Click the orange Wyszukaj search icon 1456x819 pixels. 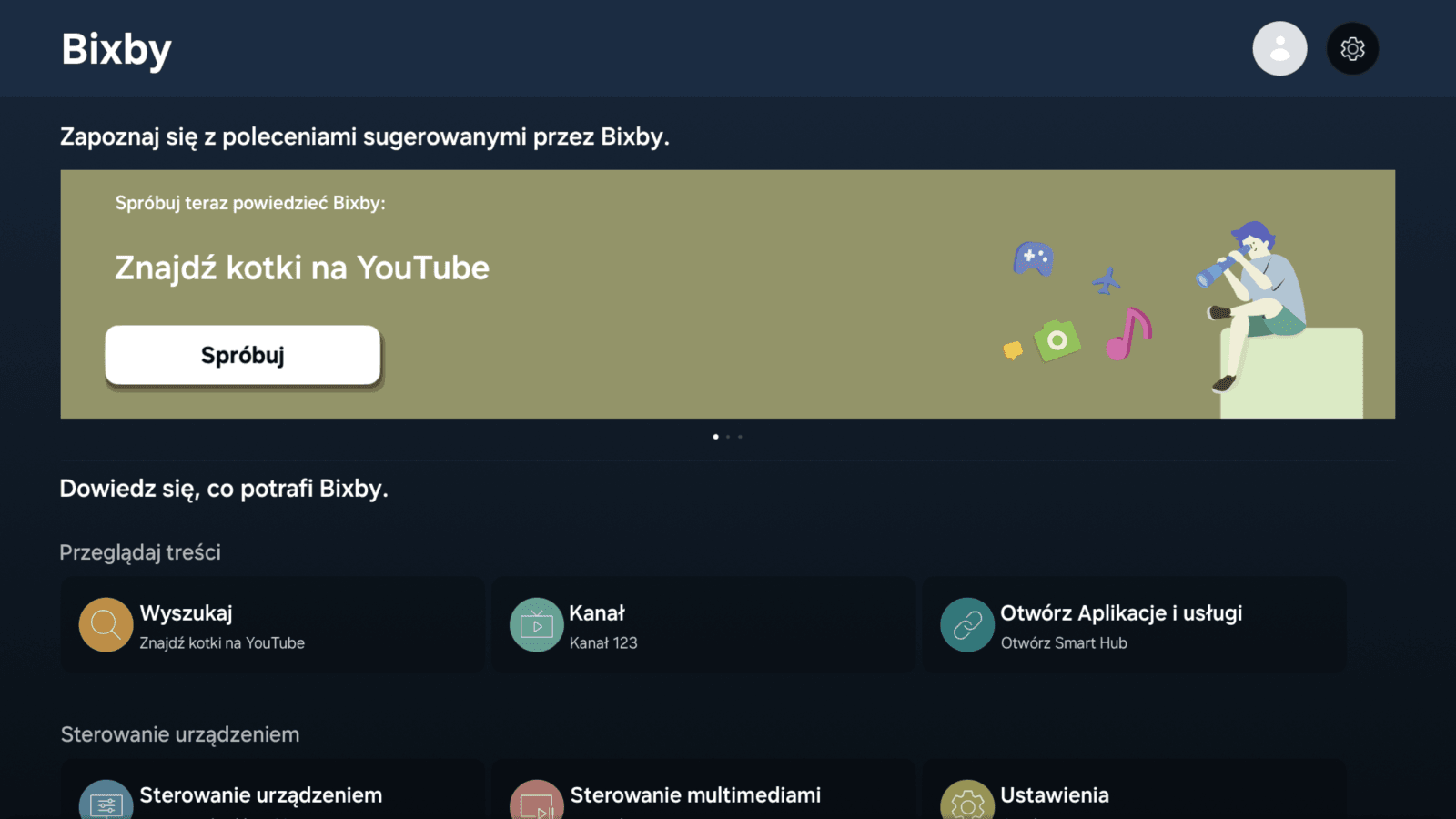point(106,625)
